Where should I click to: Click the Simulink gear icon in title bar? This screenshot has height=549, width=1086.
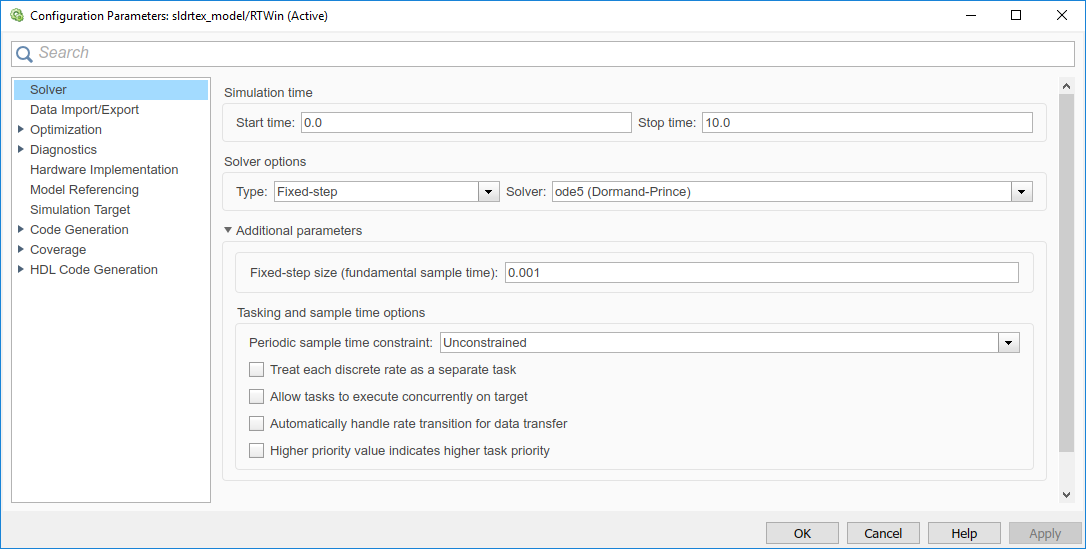coord(16,16)
